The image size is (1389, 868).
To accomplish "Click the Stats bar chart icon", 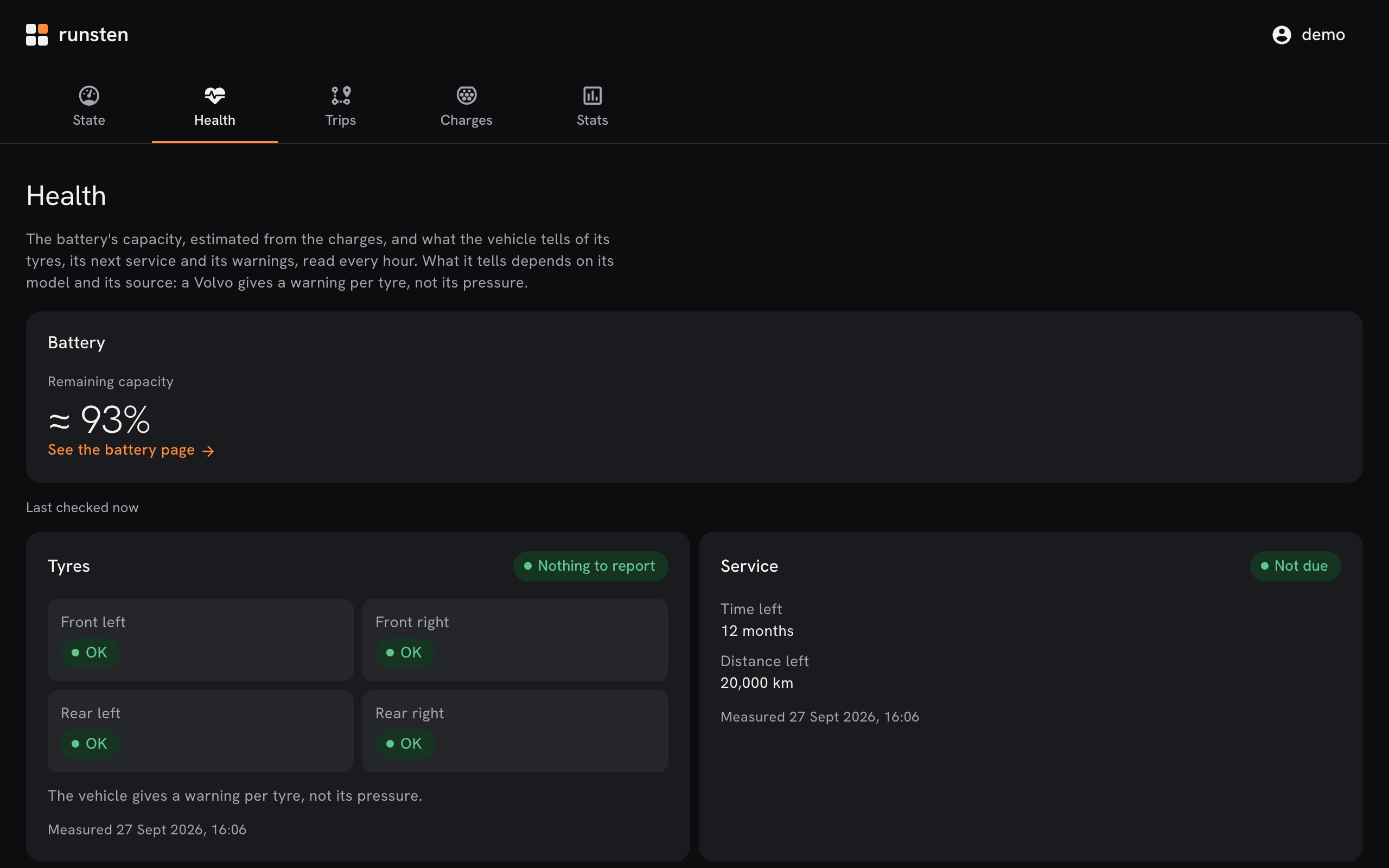I will click(x=592, y=95).
